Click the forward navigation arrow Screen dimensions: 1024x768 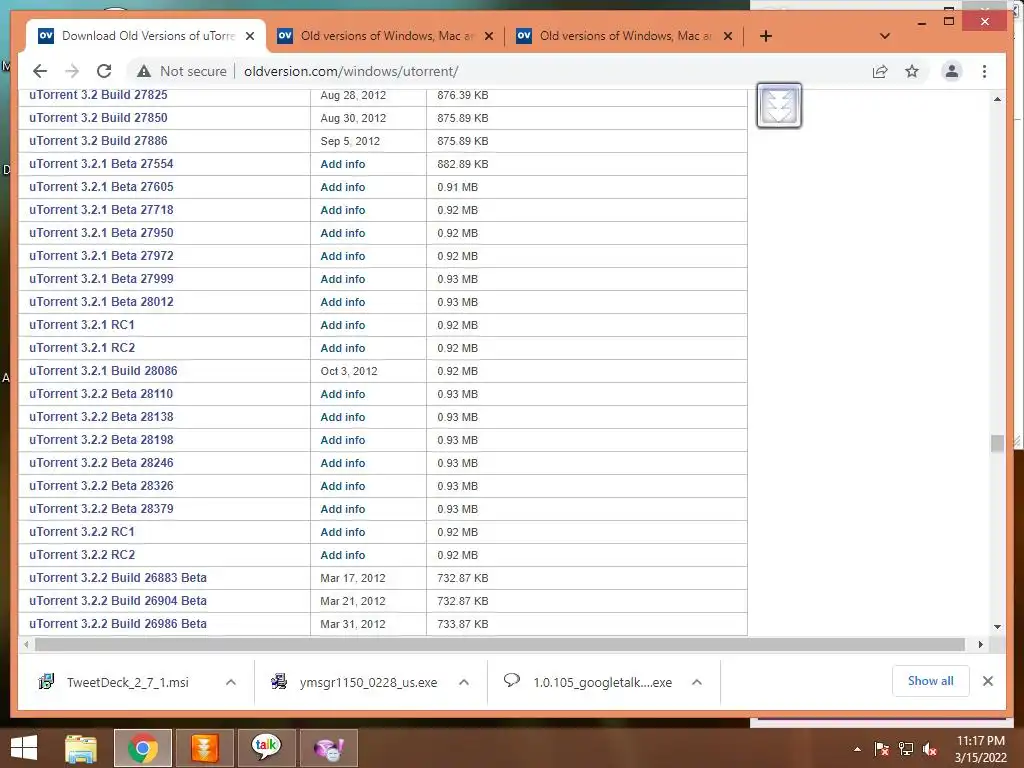tap(72, 71)
